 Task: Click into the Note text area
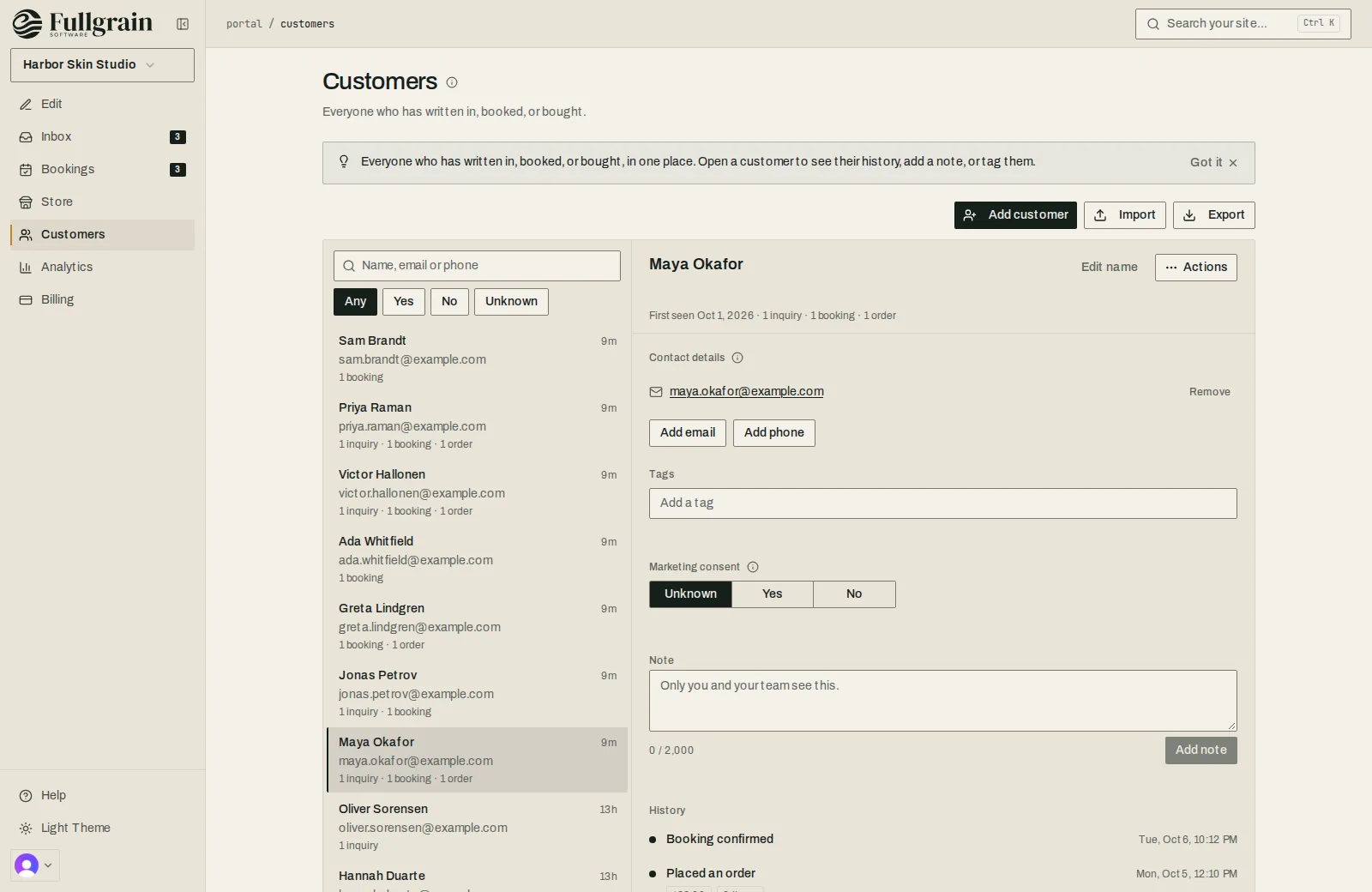tap(942, 701)
